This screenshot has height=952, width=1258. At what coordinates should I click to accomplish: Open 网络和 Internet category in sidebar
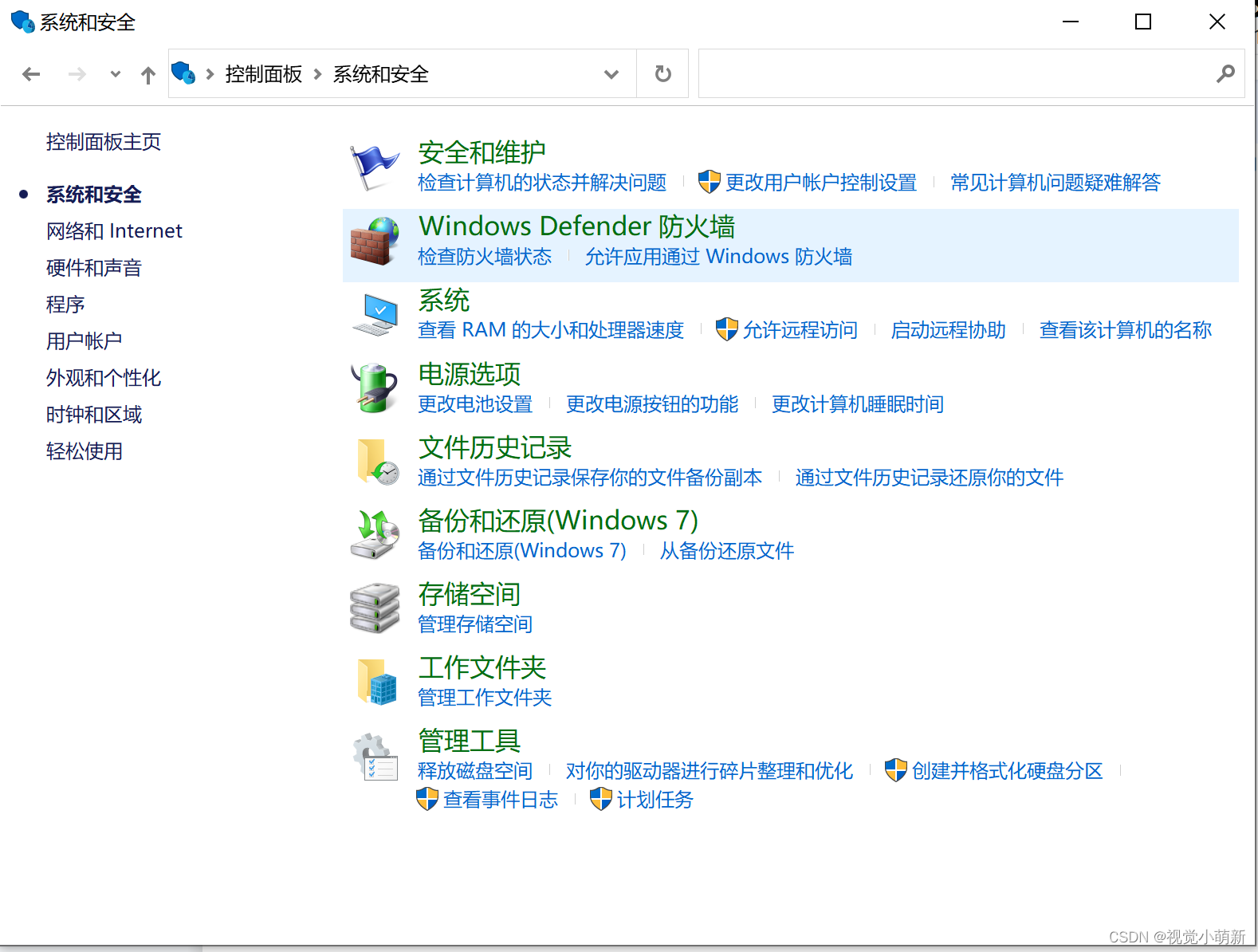tap(114, 231)
